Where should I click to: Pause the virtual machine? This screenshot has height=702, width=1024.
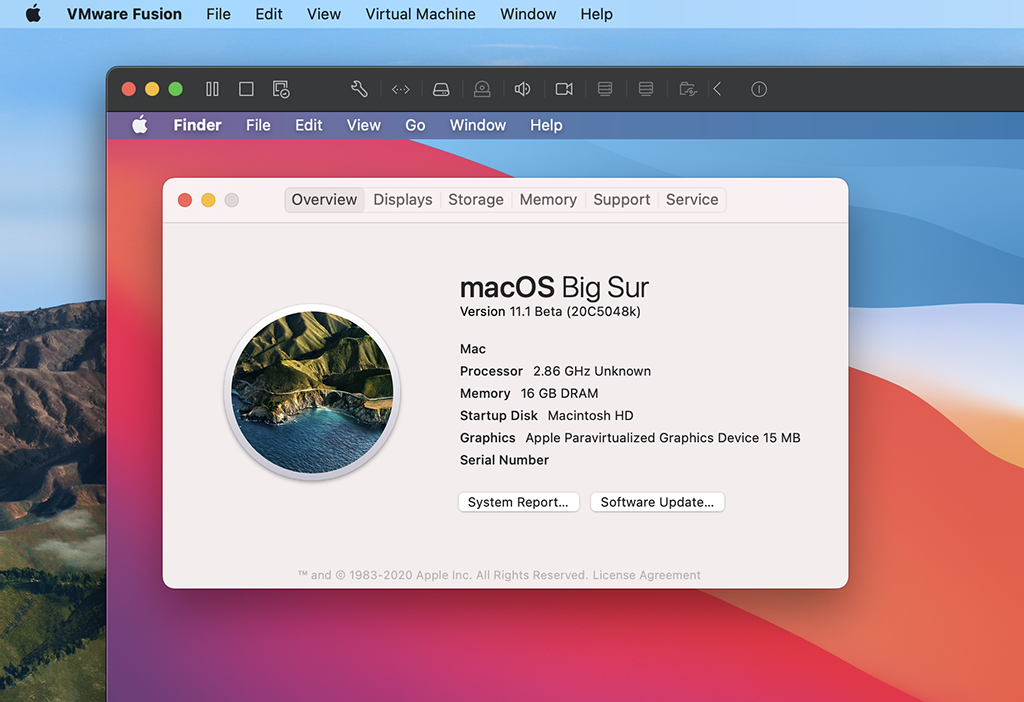click(x=212, y=88)
